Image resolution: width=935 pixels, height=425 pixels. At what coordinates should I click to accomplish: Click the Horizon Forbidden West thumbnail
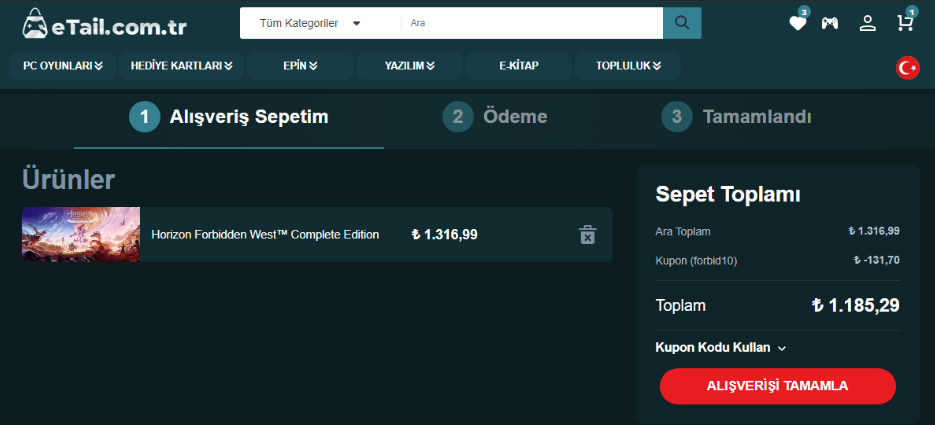(81, 234)
